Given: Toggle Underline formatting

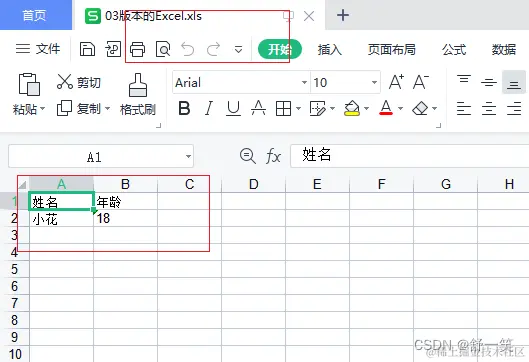Looking at the screenshot, I should pos(233,108).
